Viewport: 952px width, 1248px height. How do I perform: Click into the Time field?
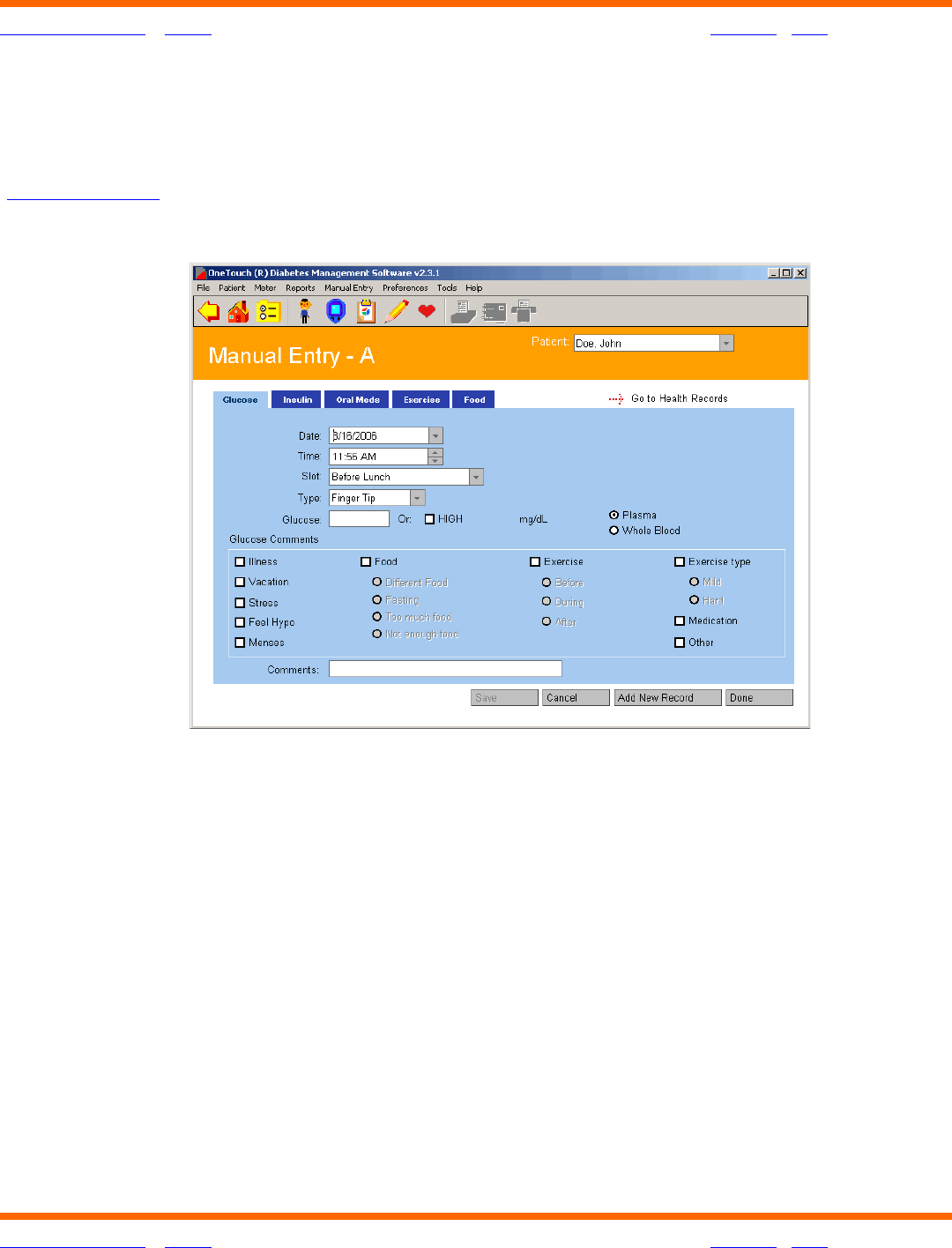[x=378, y=457]
